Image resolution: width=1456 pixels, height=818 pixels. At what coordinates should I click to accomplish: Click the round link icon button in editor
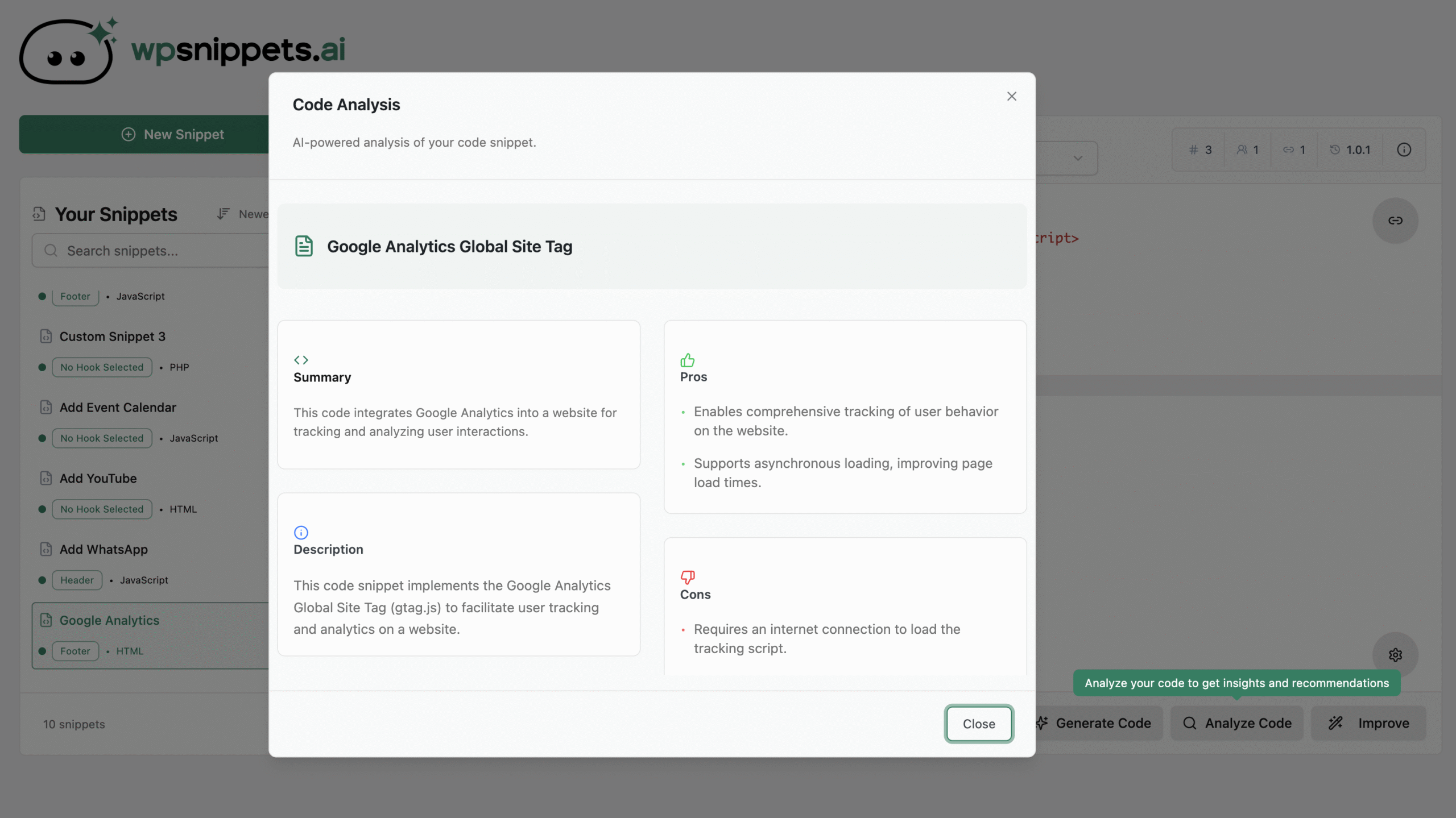[x=1395, y=221]
